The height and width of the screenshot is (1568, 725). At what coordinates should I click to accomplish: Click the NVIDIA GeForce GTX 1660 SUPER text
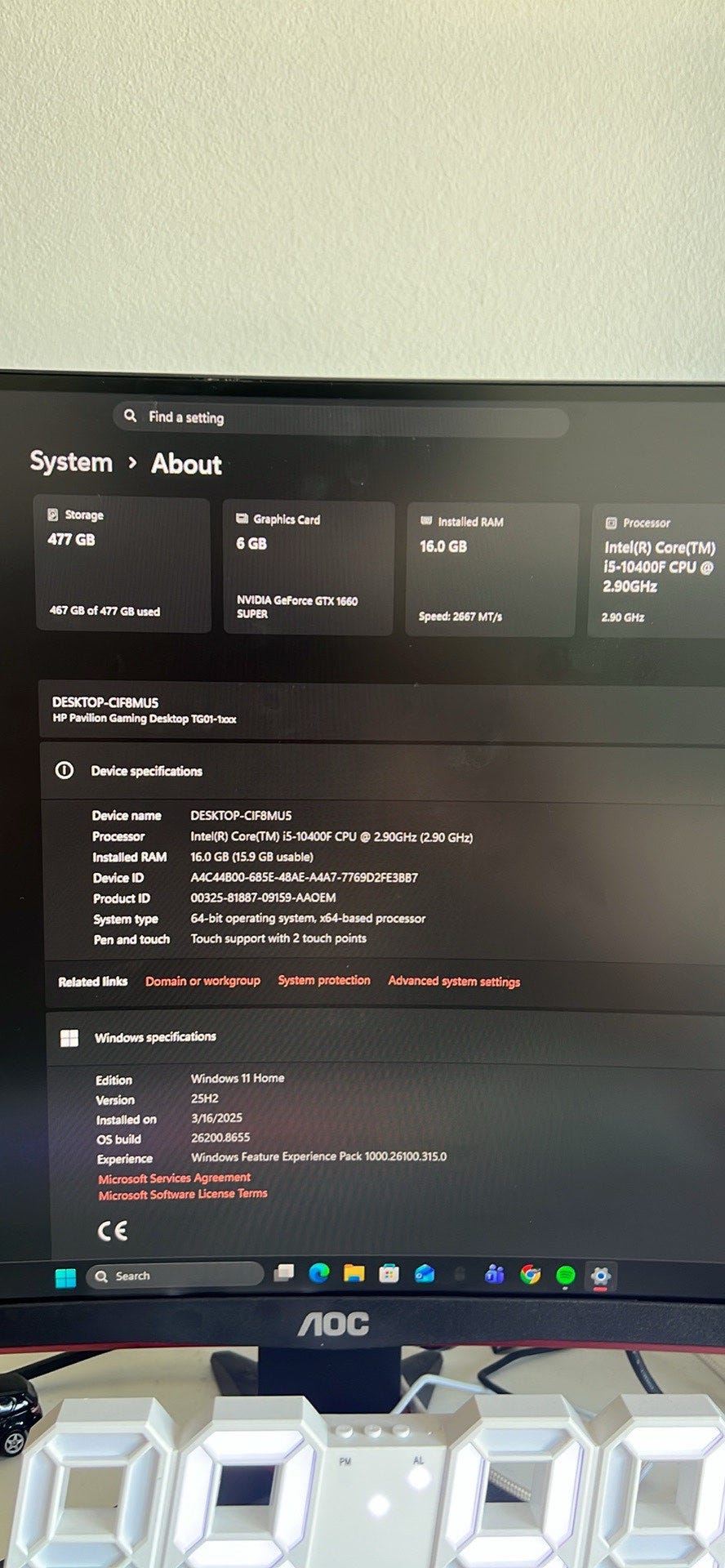click(x=297, y=607)
